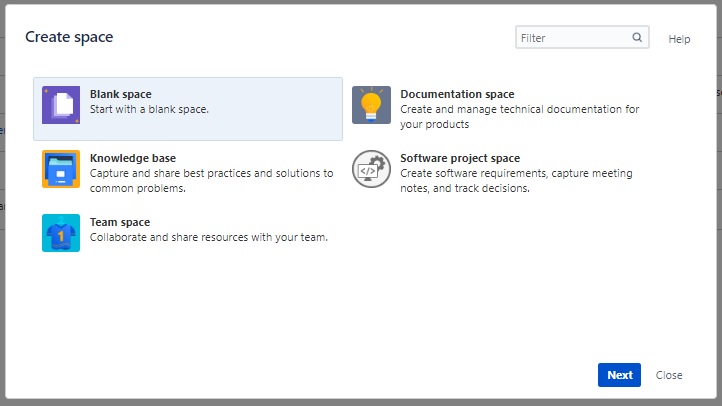Image resolution: width=722 pixels, height=406 pixels.
Task: Click 'Collaborate and share resources' description
Action: click(x=209, y=238)
